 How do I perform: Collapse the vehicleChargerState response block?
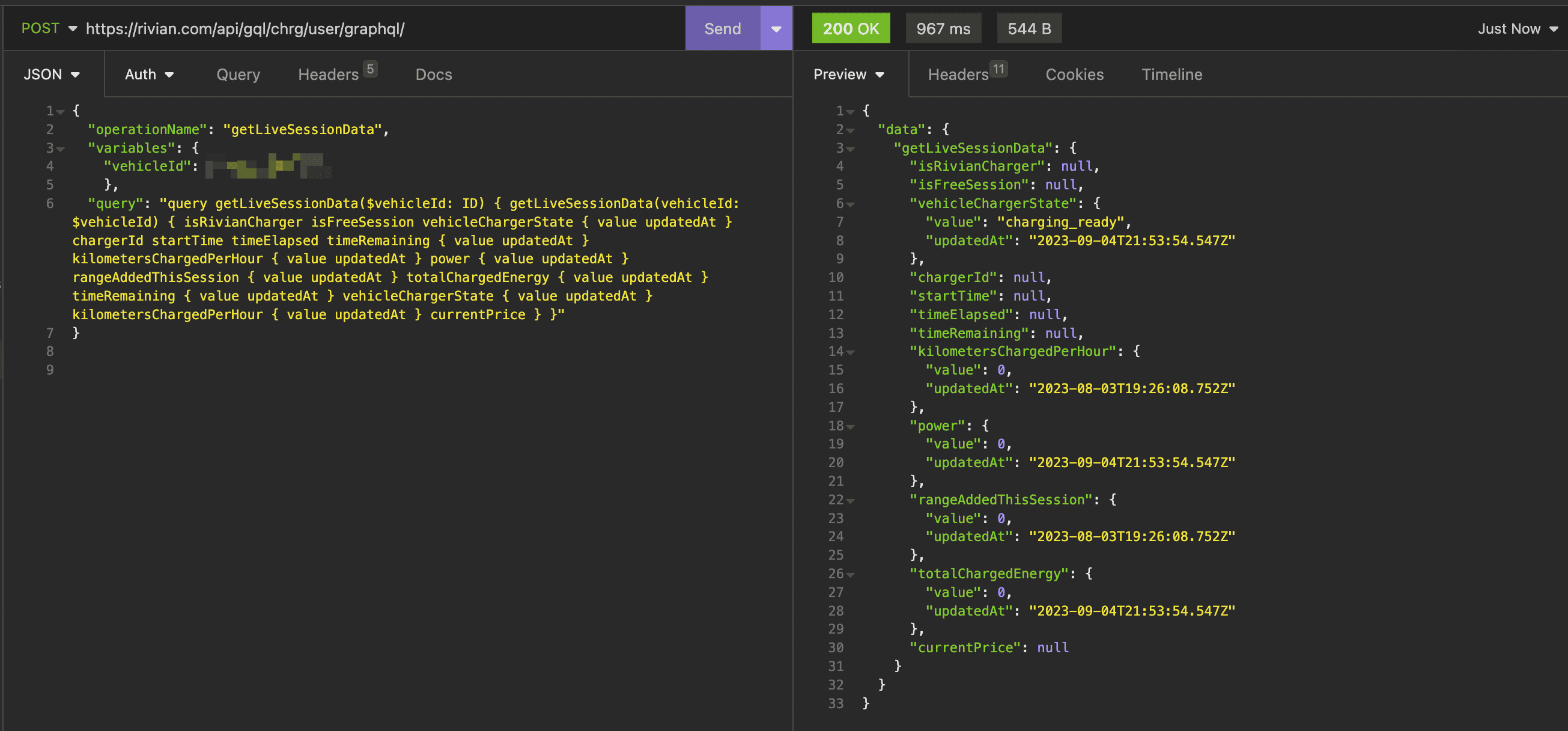click(850, 204)
